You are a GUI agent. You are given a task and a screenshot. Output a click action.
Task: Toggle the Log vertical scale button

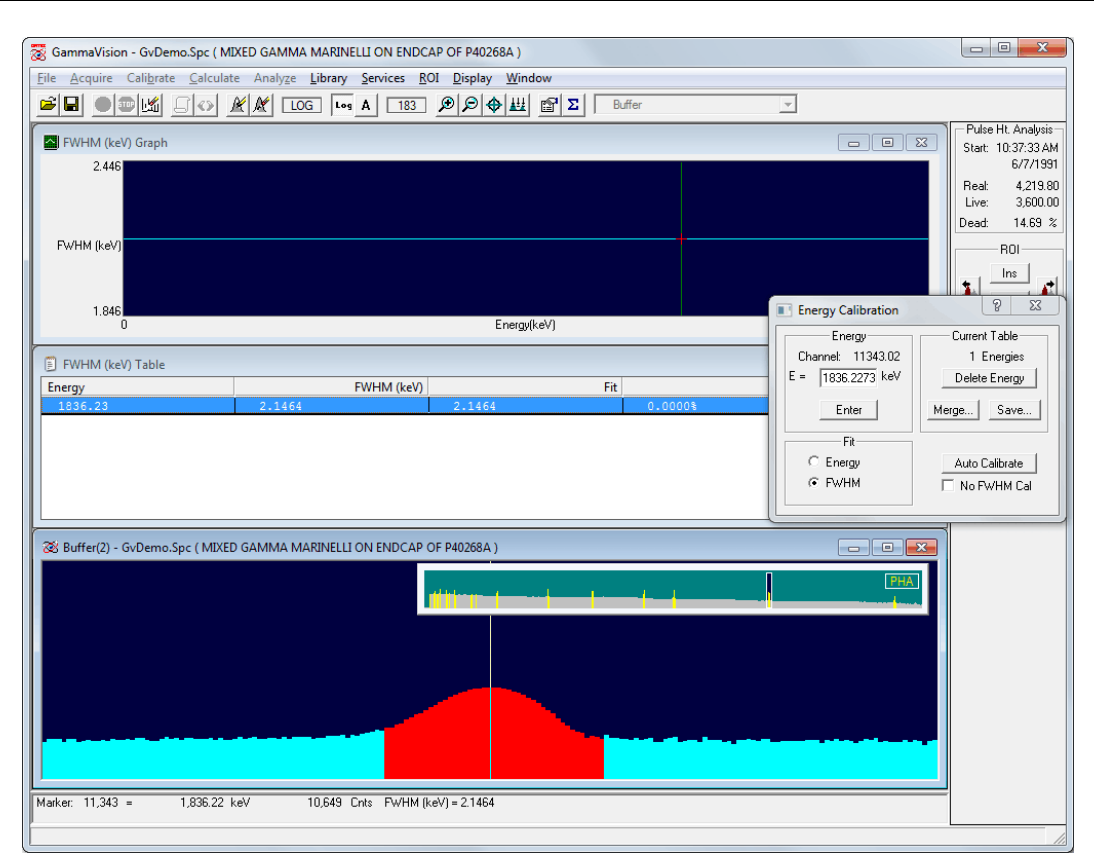point(343,105)
